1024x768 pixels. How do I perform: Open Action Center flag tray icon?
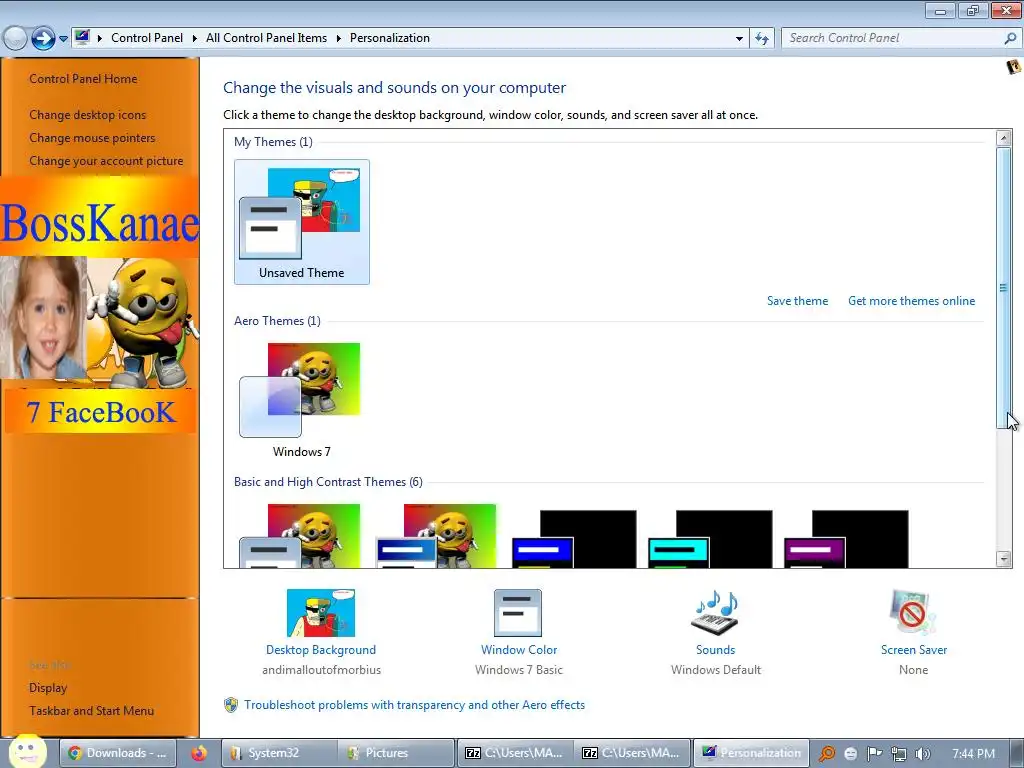(874, 754)
